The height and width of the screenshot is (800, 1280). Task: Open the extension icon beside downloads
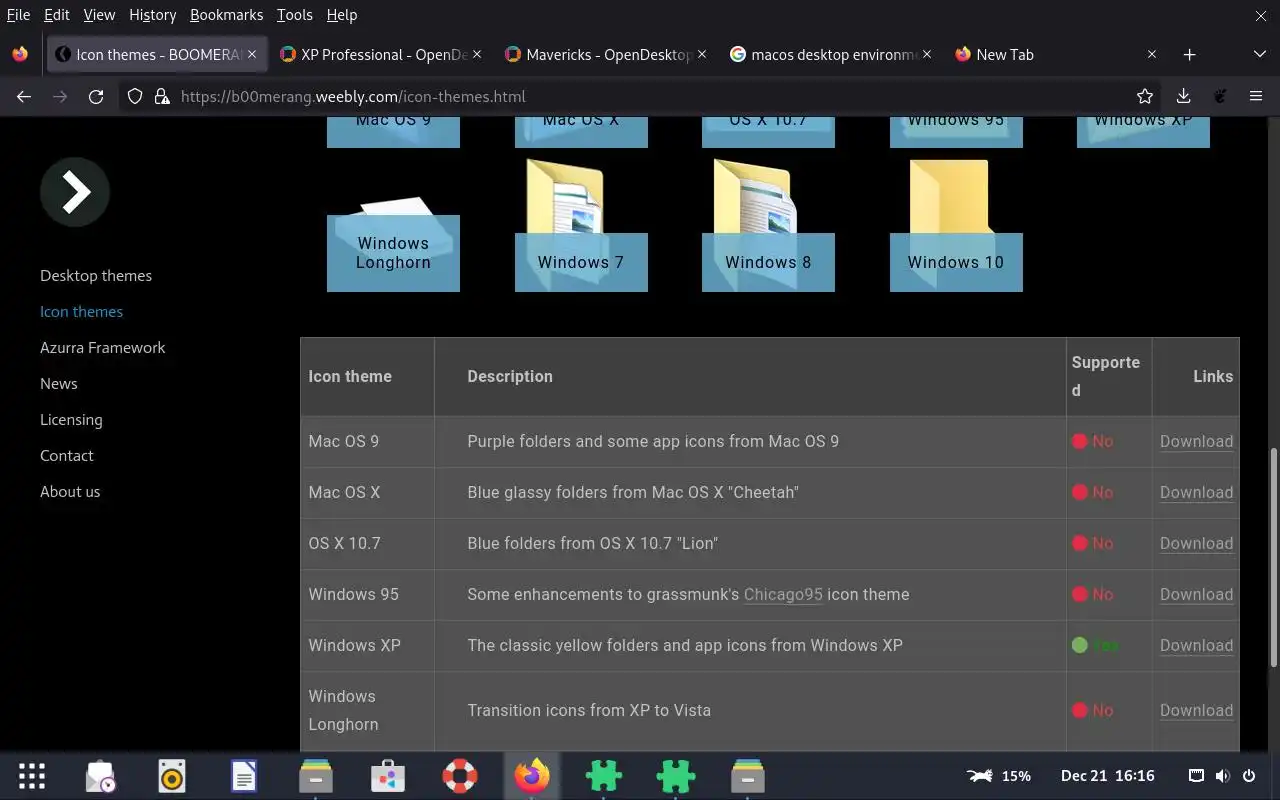[x=1220, y=96]
